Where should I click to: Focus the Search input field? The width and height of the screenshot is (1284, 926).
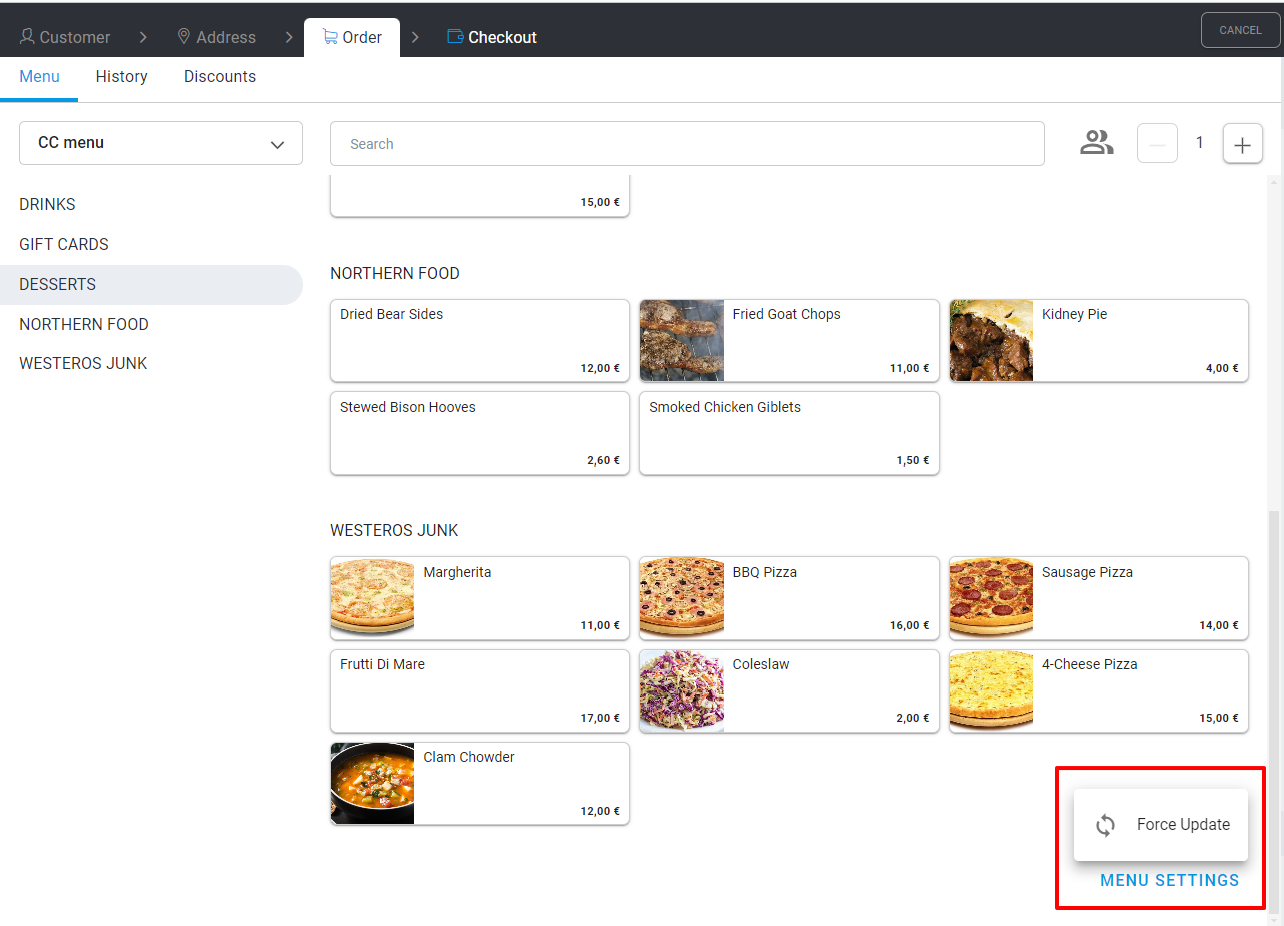tap(687, 144)
